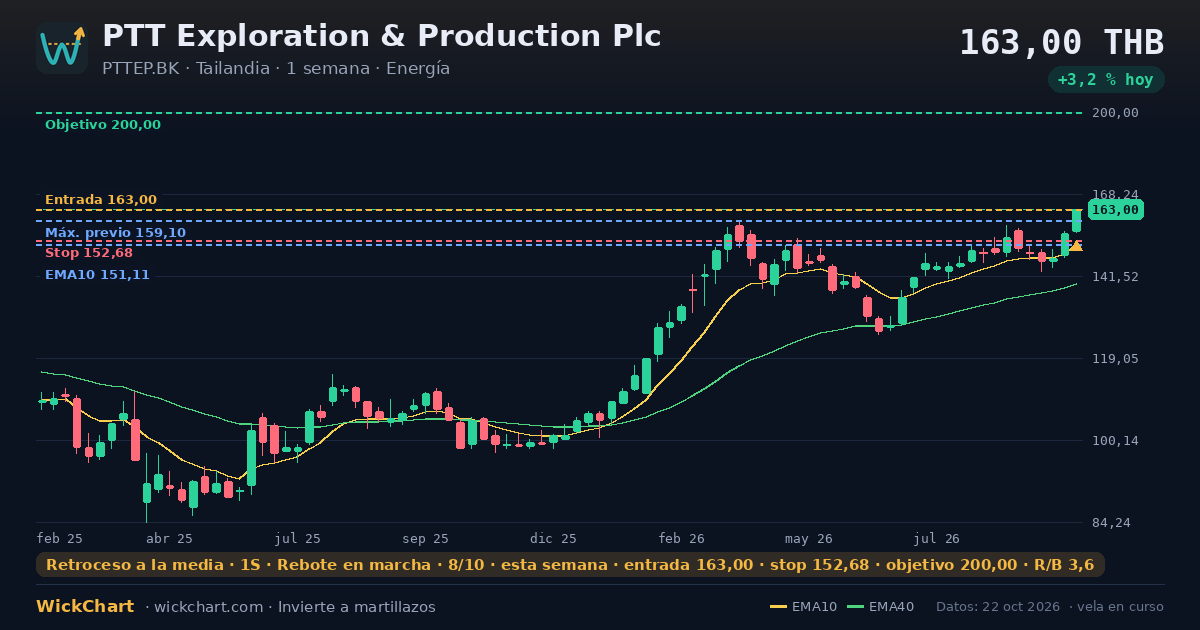Click the 168,24 axis value
1200x630 pixels.
click(1117, 195)
